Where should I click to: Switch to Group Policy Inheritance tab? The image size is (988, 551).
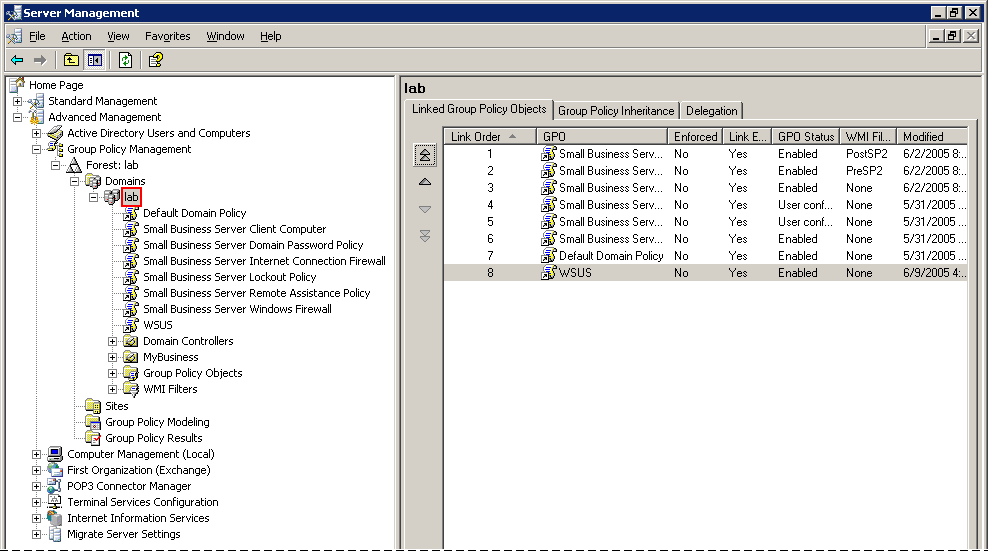tap(616, 111)
